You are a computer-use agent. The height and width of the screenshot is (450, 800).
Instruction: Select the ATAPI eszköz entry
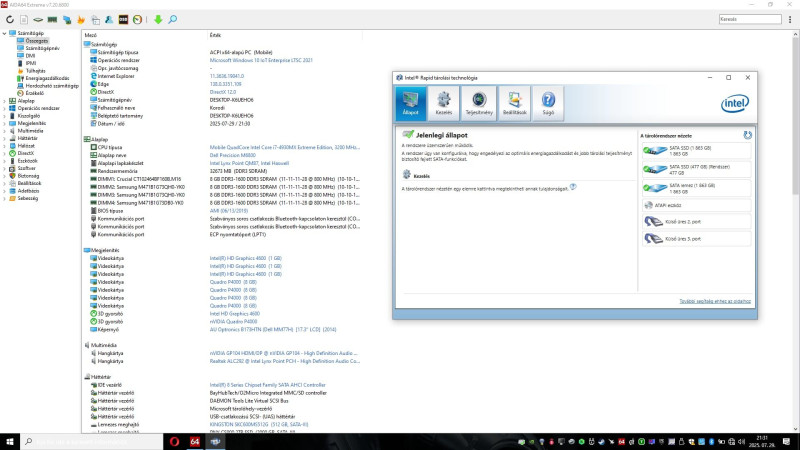tap(696, 205)
